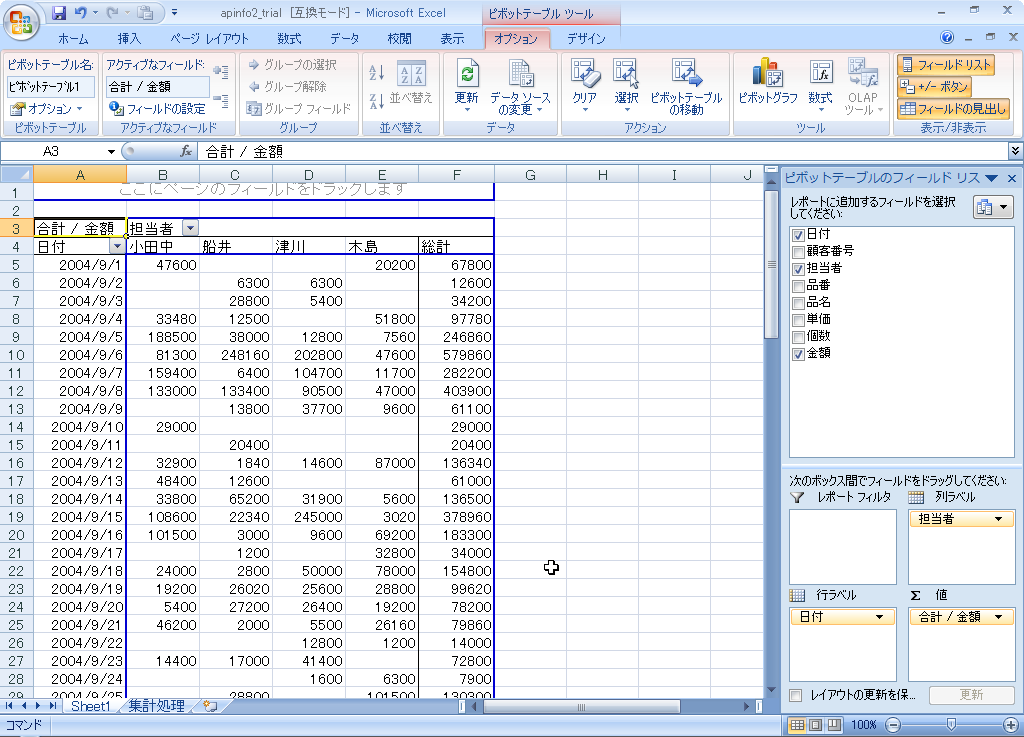Viewport: 1024px width, 737px height.
Task: Check the 顧客番号 field checkbox
Action: tap(797, 251)
